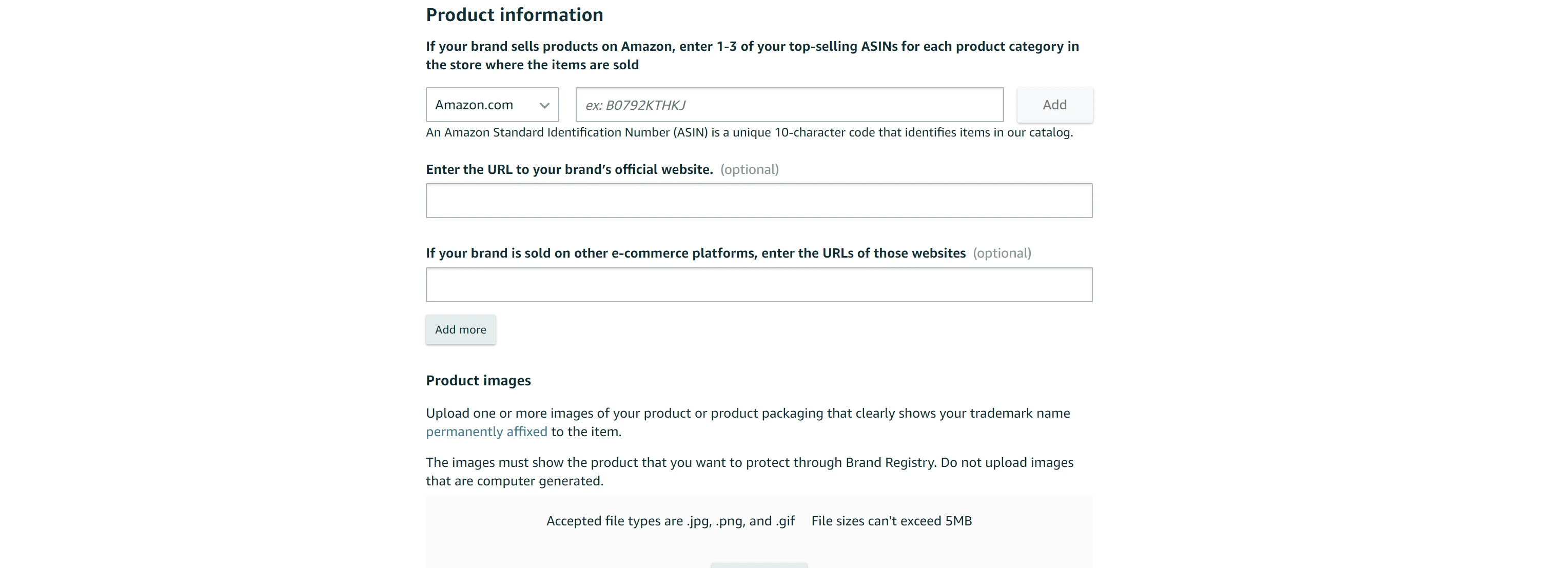Focus the brand's official website URL field

point(759,200)
